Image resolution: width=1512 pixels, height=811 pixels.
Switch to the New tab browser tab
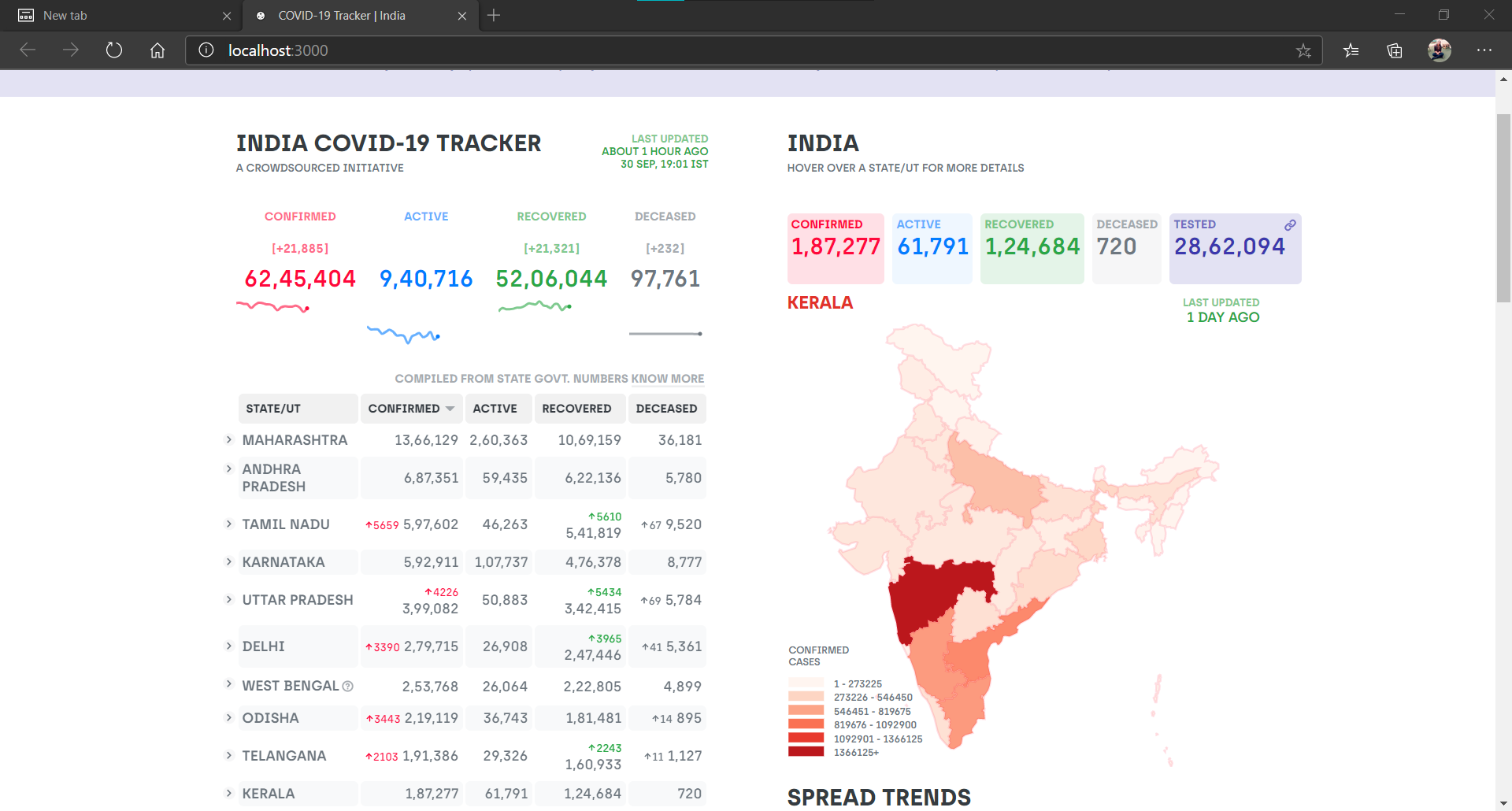pos(120,16)
